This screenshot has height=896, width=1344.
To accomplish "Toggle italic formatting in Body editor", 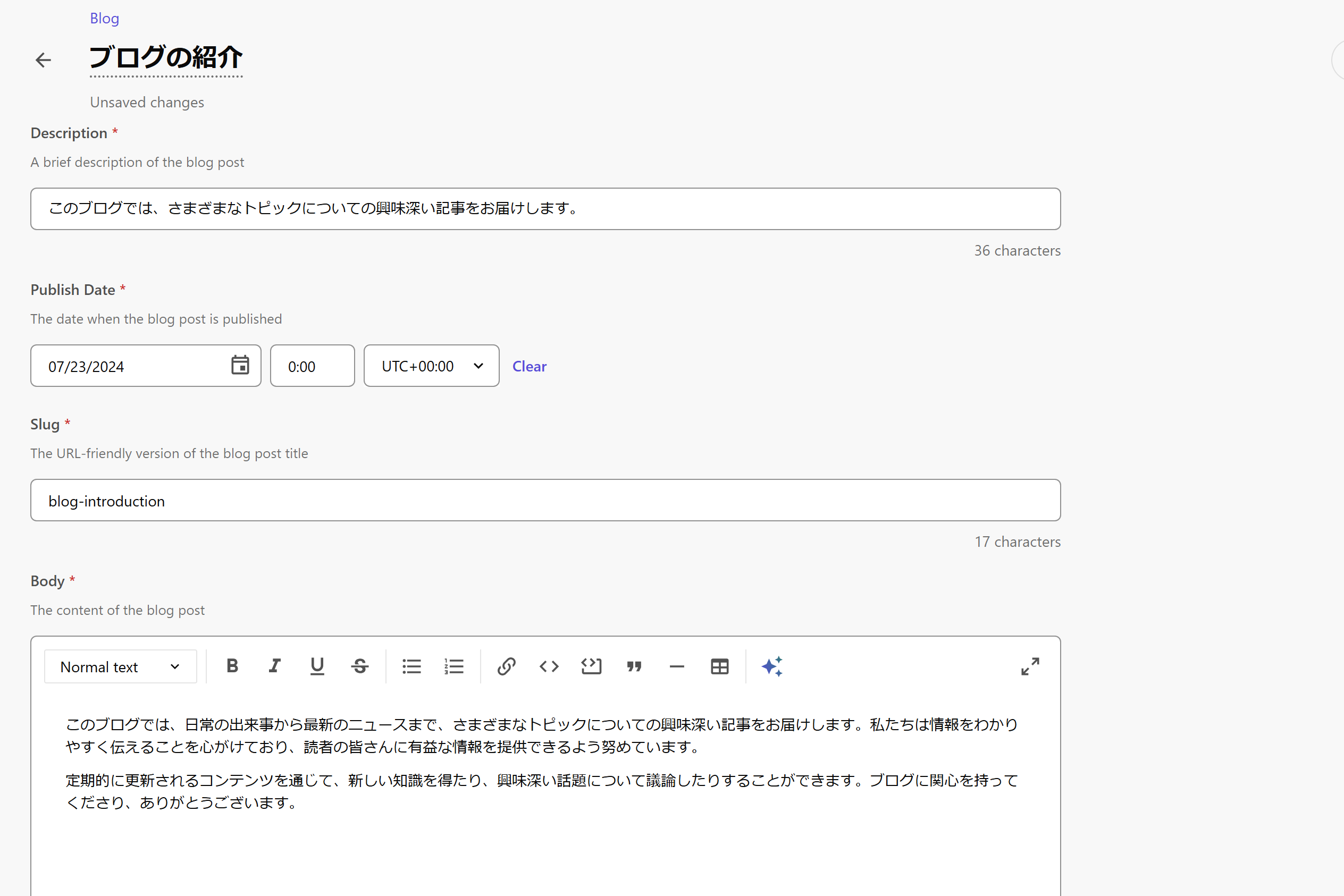I will [274, 666].
